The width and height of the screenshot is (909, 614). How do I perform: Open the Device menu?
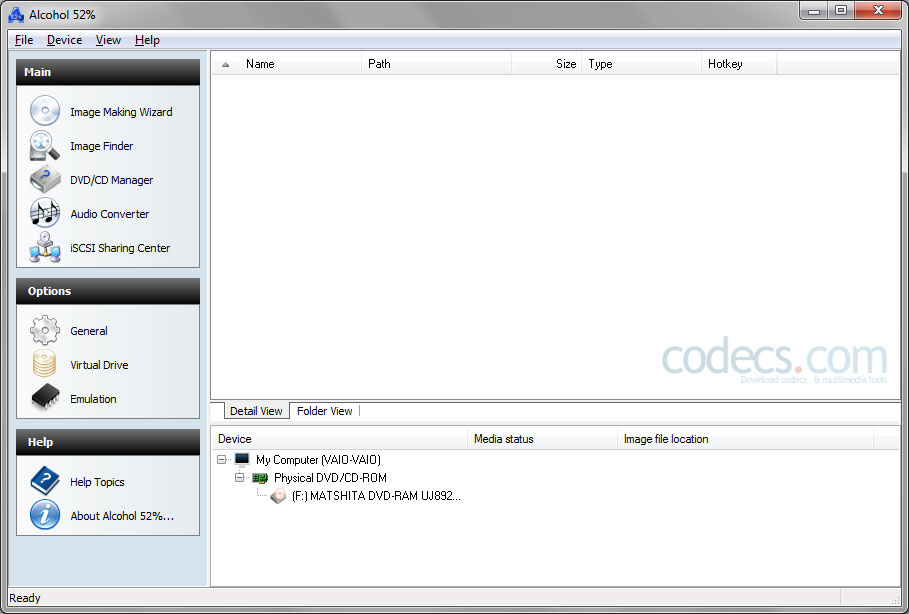point(64,40)
